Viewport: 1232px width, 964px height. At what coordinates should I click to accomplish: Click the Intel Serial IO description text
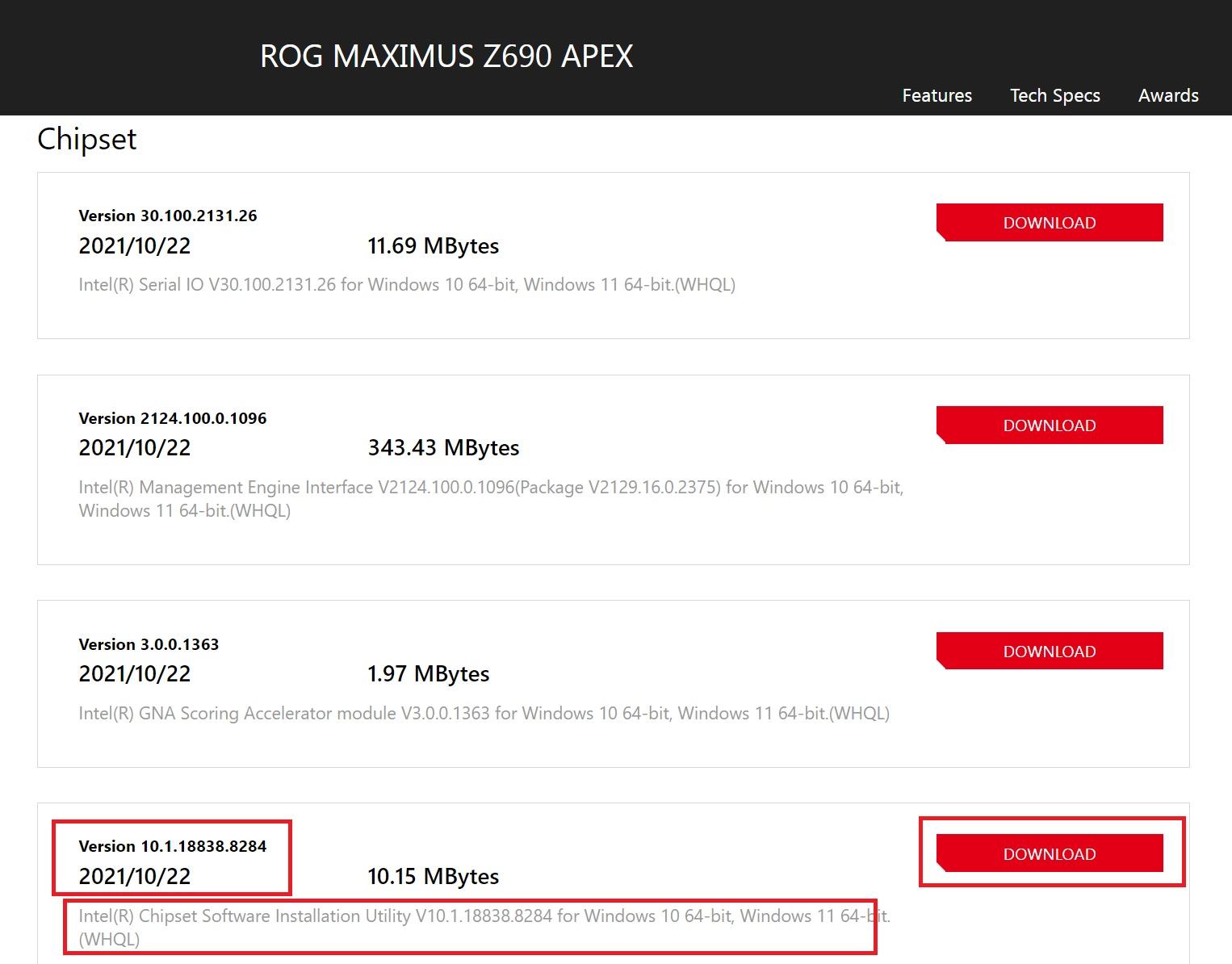point(407,285)
